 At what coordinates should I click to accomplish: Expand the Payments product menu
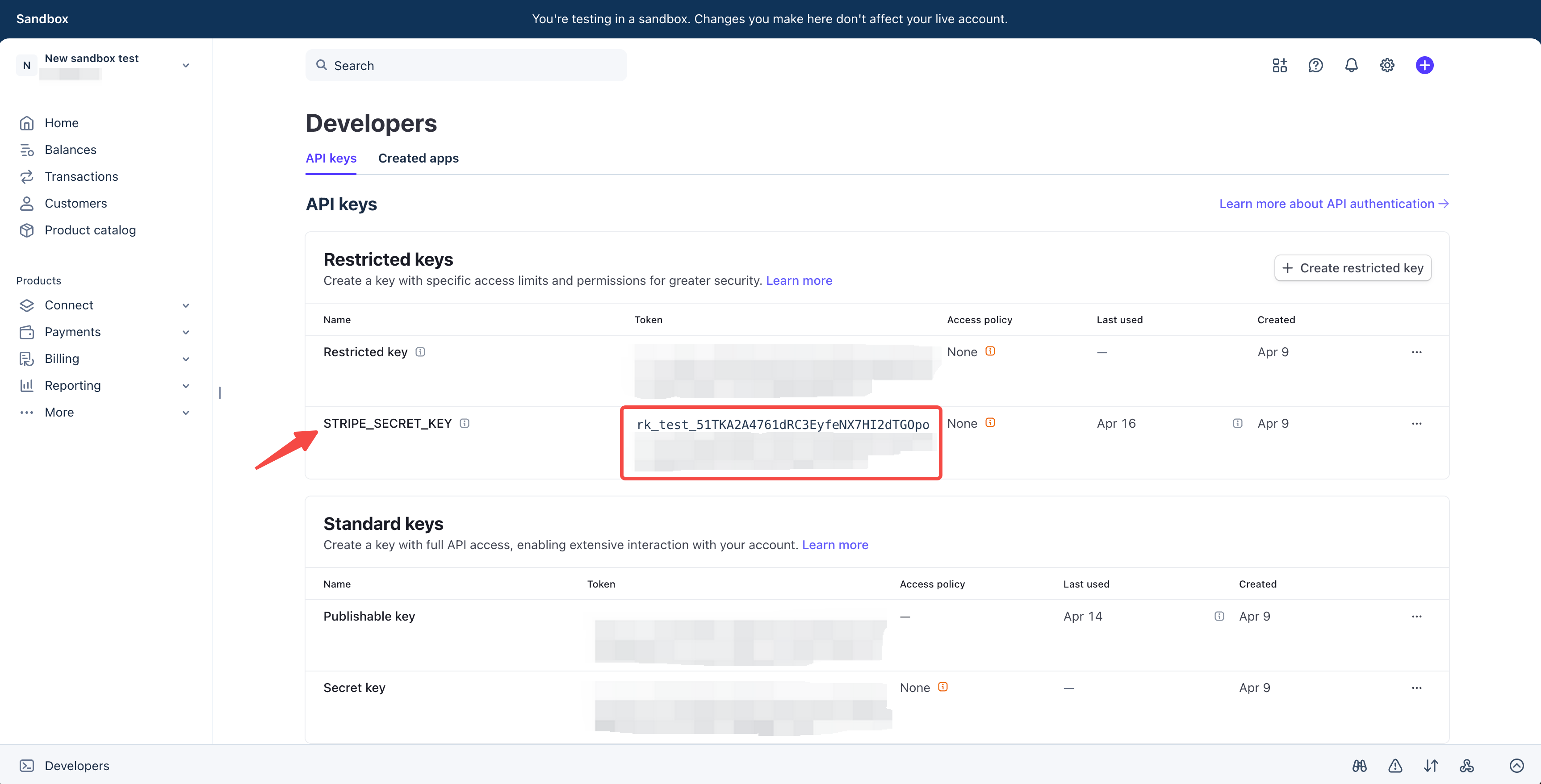tap(185, 333)
